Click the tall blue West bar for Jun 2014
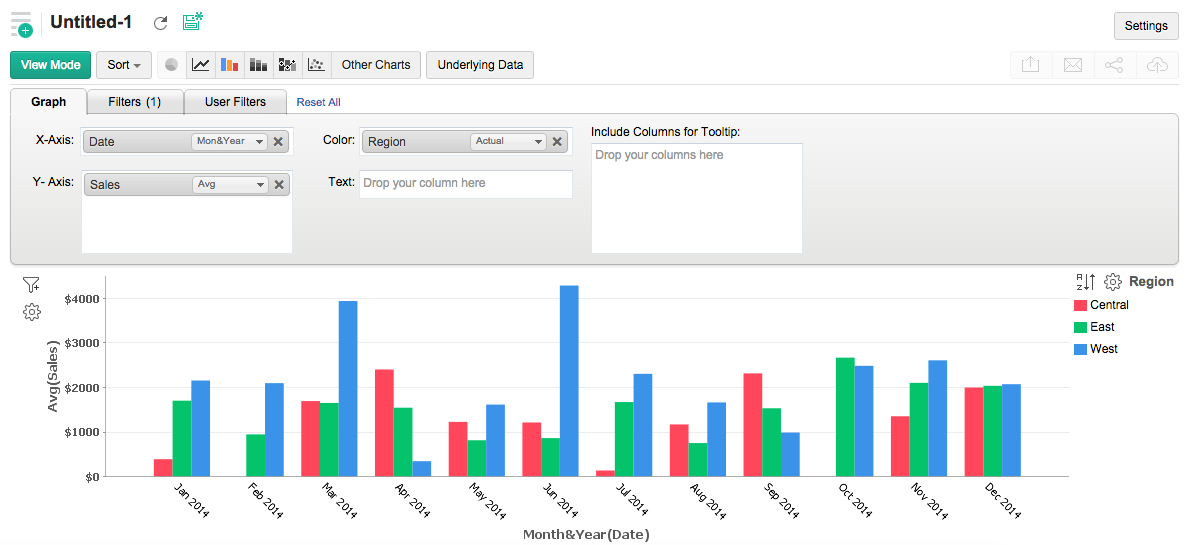Screen dimensions: 1188x545 [569, 381]
